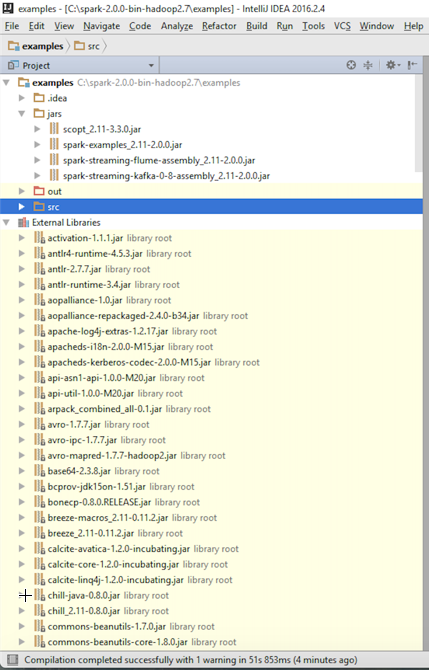This screenshot has width=429, height=670.
Task: Click the tool windows icon in status bar
Action: point(12,659)
